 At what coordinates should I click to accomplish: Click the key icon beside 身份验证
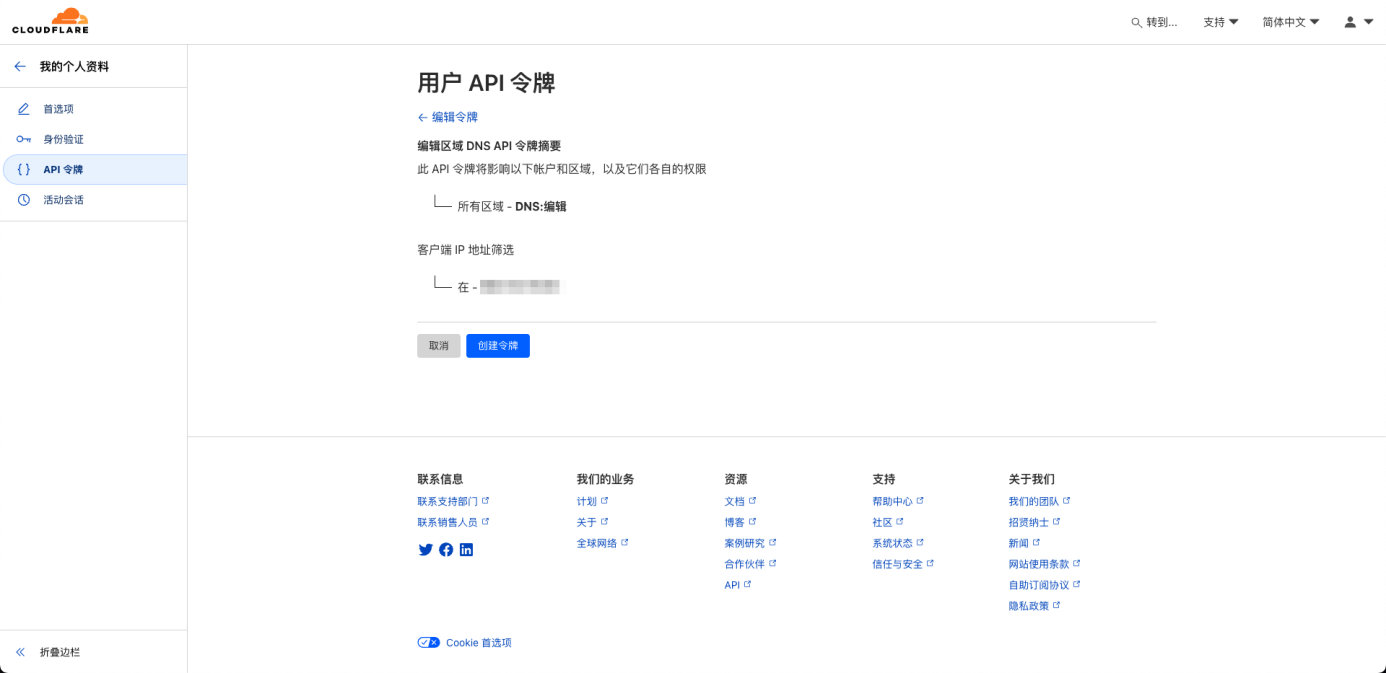click(x=24, y=139)
